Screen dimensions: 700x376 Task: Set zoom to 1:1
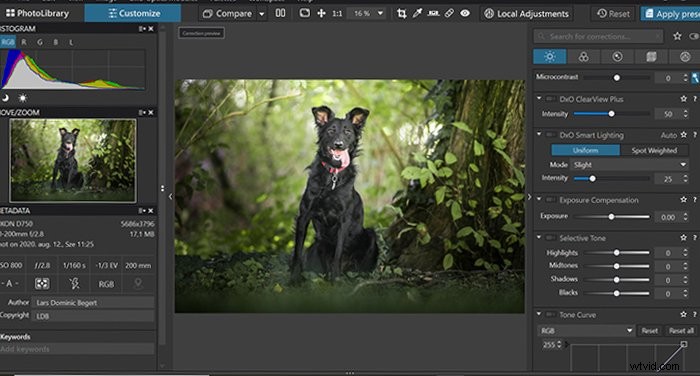pos(337,14)
